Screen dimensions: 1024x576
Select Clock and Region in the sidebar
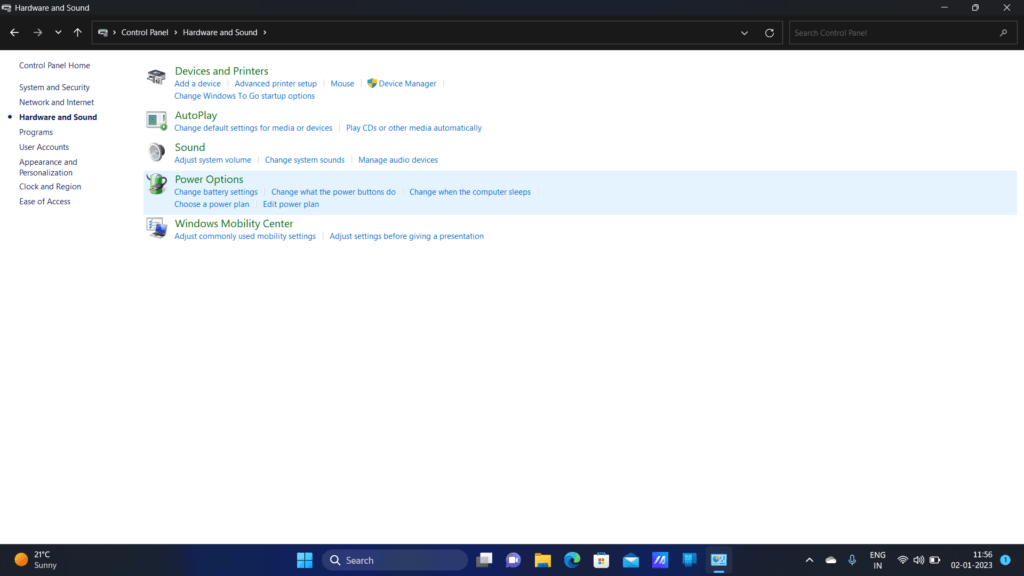[x=50, y=186]
